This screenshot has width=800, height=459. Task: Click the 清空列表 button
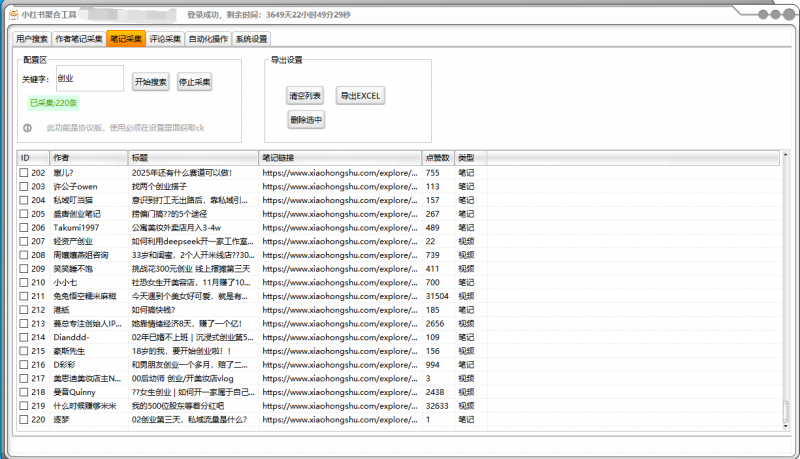click(x=305, y=95)
